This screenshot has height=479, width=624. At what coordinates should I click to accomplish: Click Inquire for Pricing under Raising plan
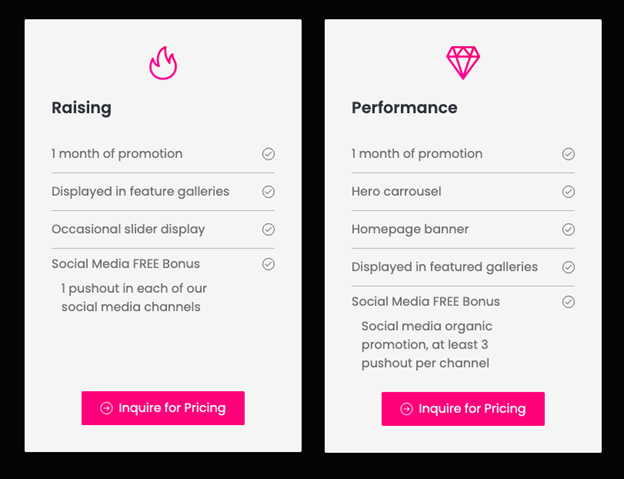point(163,408)
